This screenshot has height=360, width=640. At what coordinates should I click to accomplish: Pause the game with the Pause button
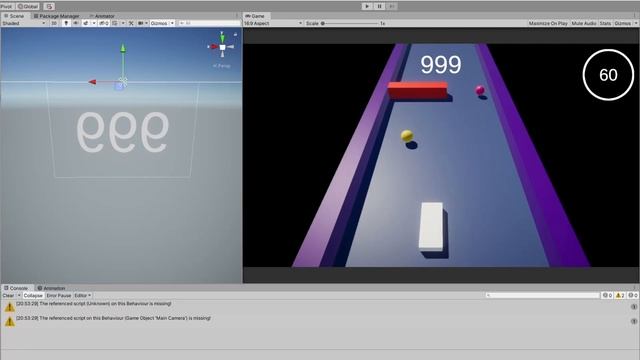pos(379,6)
